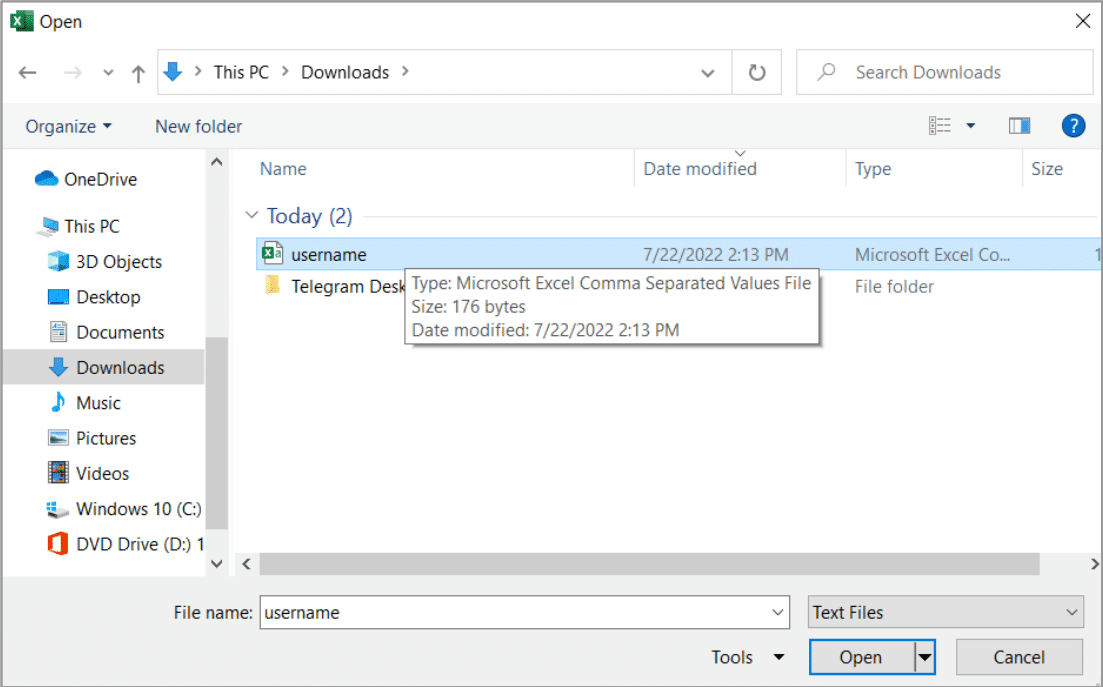
Task: Sort files by Date modified column
Action: (699, 168)
